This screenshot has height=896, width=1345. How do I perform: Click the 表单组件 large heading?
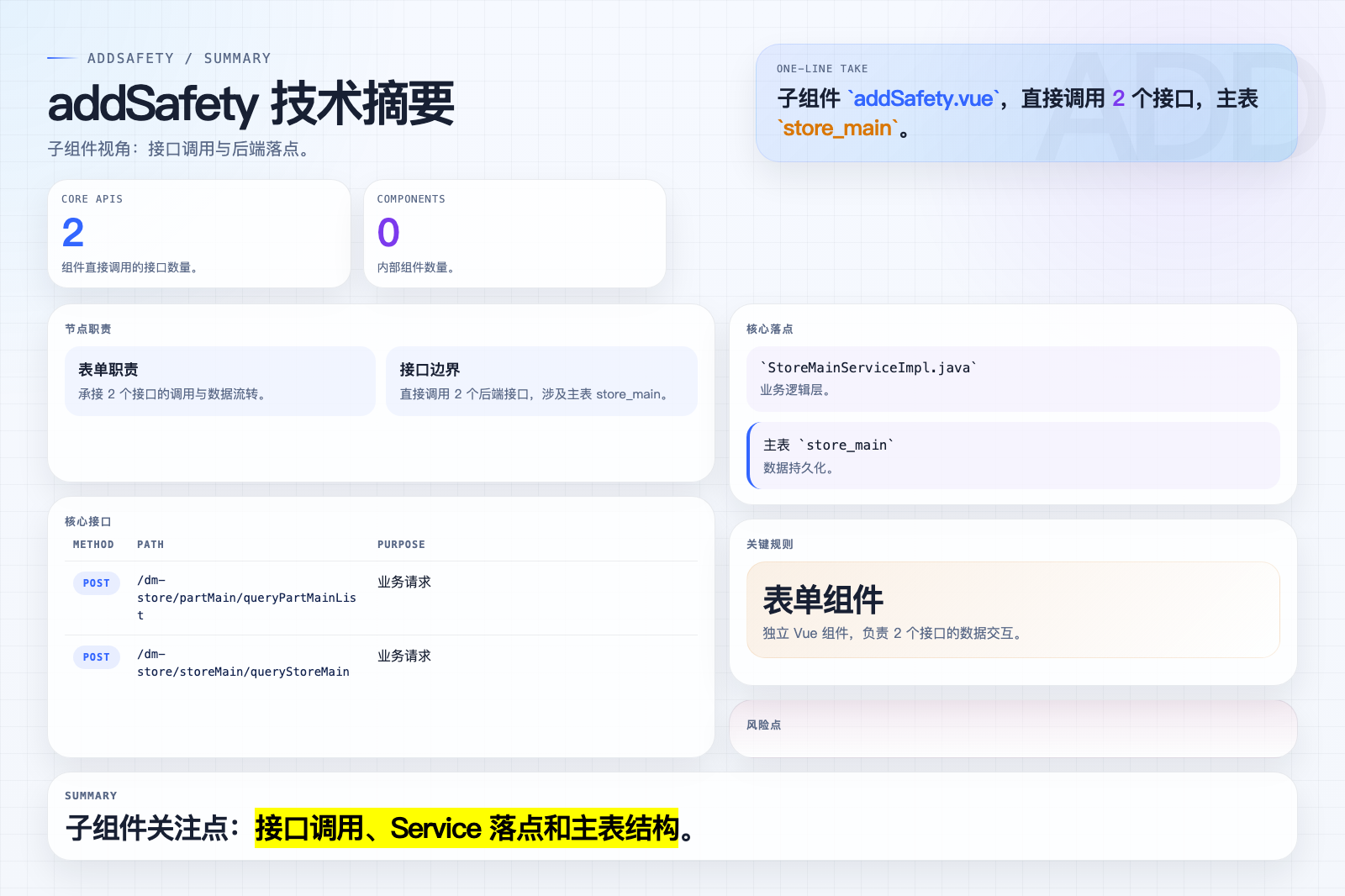(x=823, y=600)
